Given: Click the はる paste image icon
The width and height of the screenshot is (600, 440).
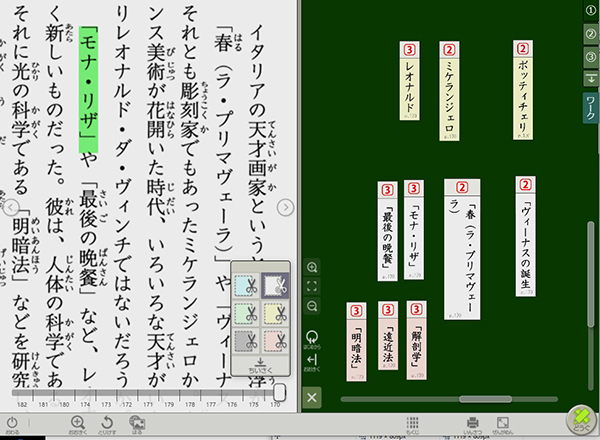Looking at the screenshot, I should [137, 424].
